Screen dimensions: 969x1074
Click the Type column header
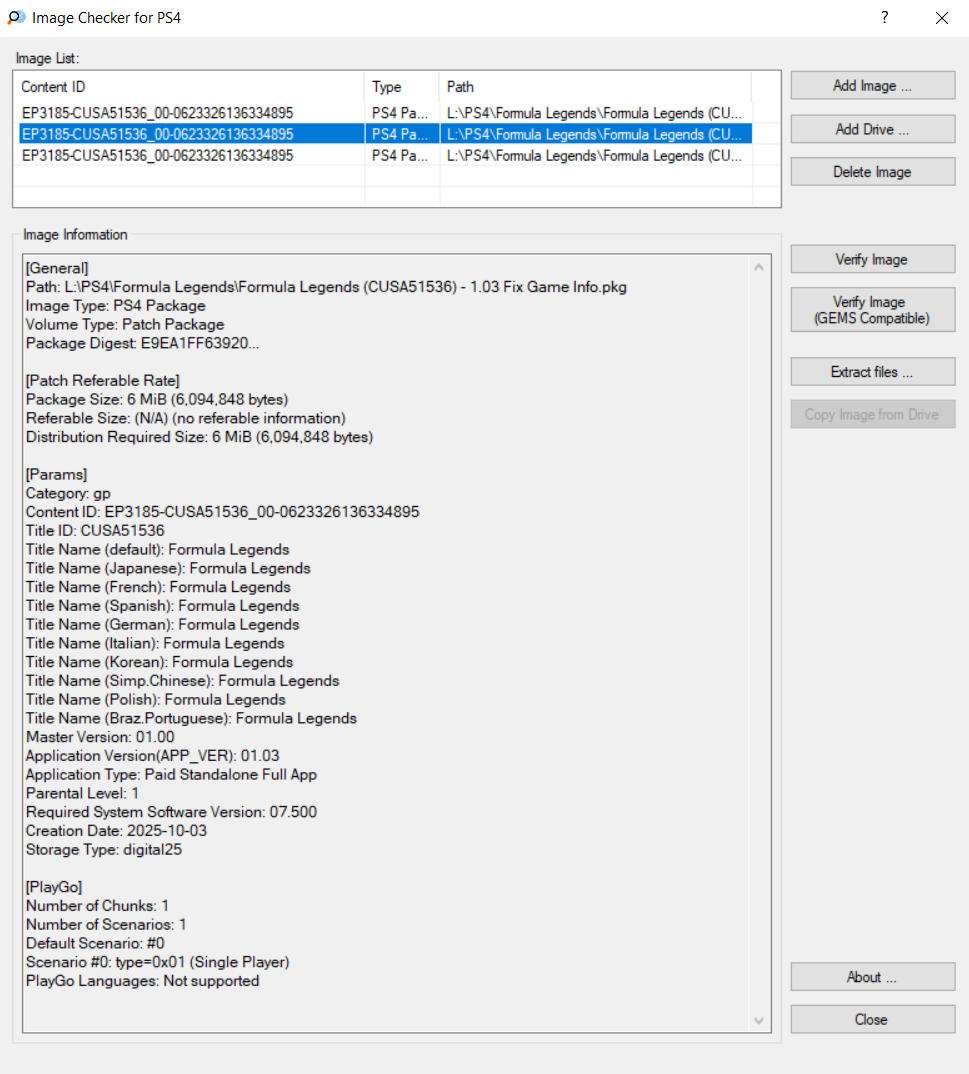coord(401,87)
